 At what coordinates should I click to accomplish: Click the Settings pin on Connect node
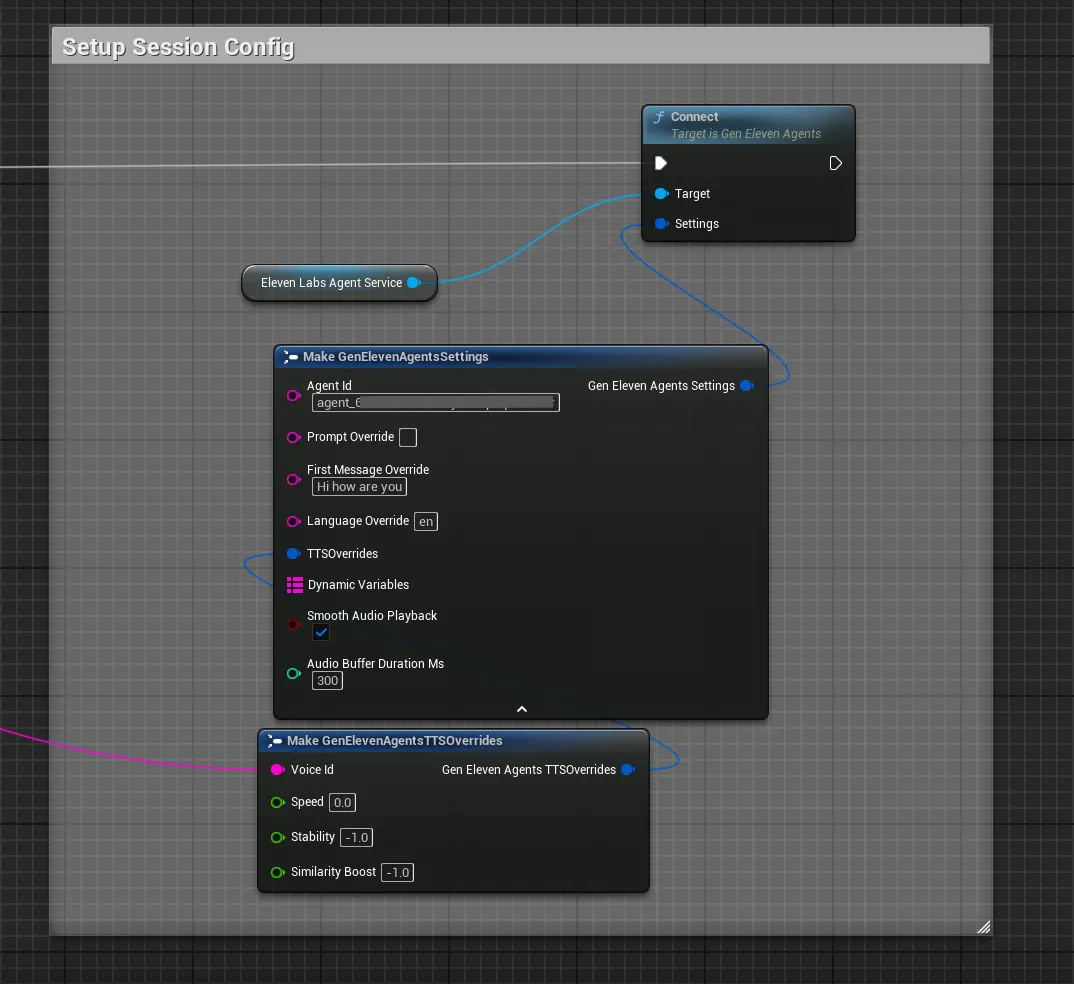(x=662, y=224)
